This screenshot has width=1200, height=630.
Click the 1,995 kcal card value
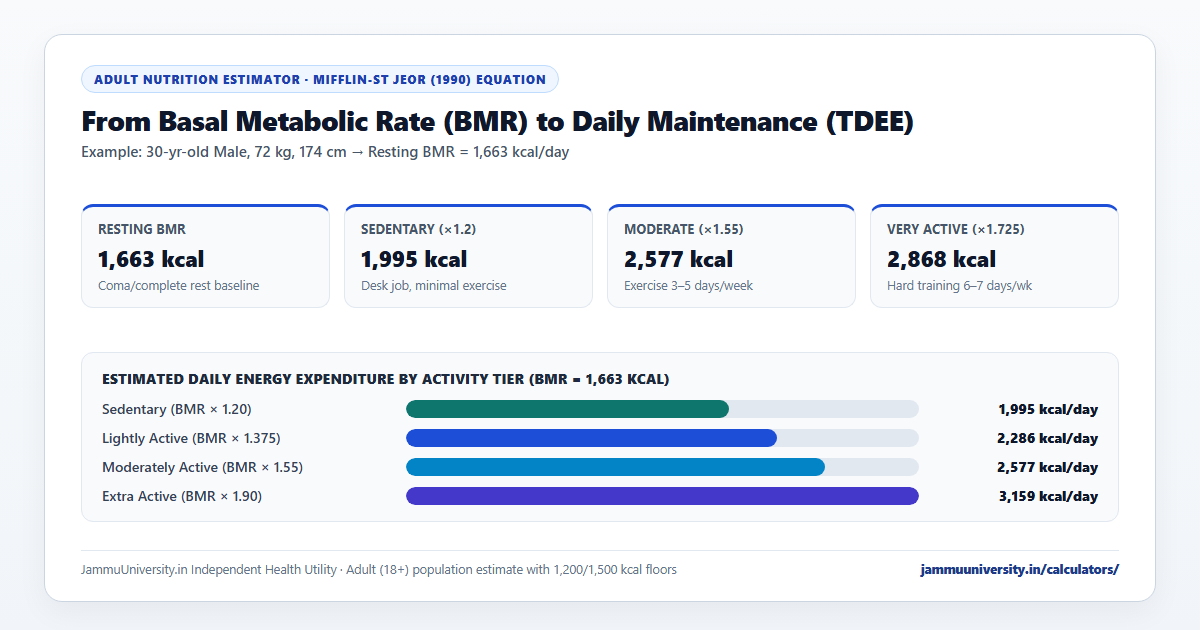click(x=414, y=259)
